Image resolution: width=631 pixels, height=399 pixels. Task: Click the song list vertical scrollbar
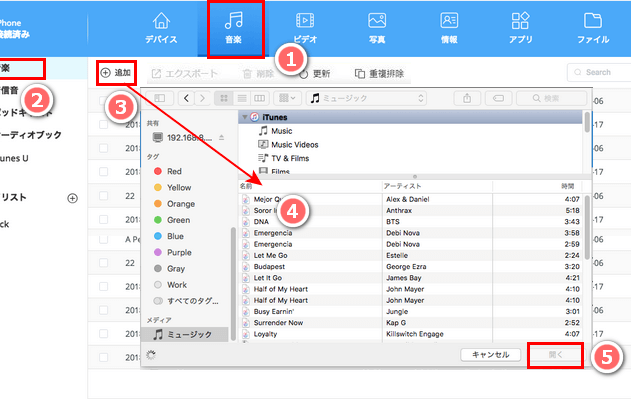coord(587,227)
